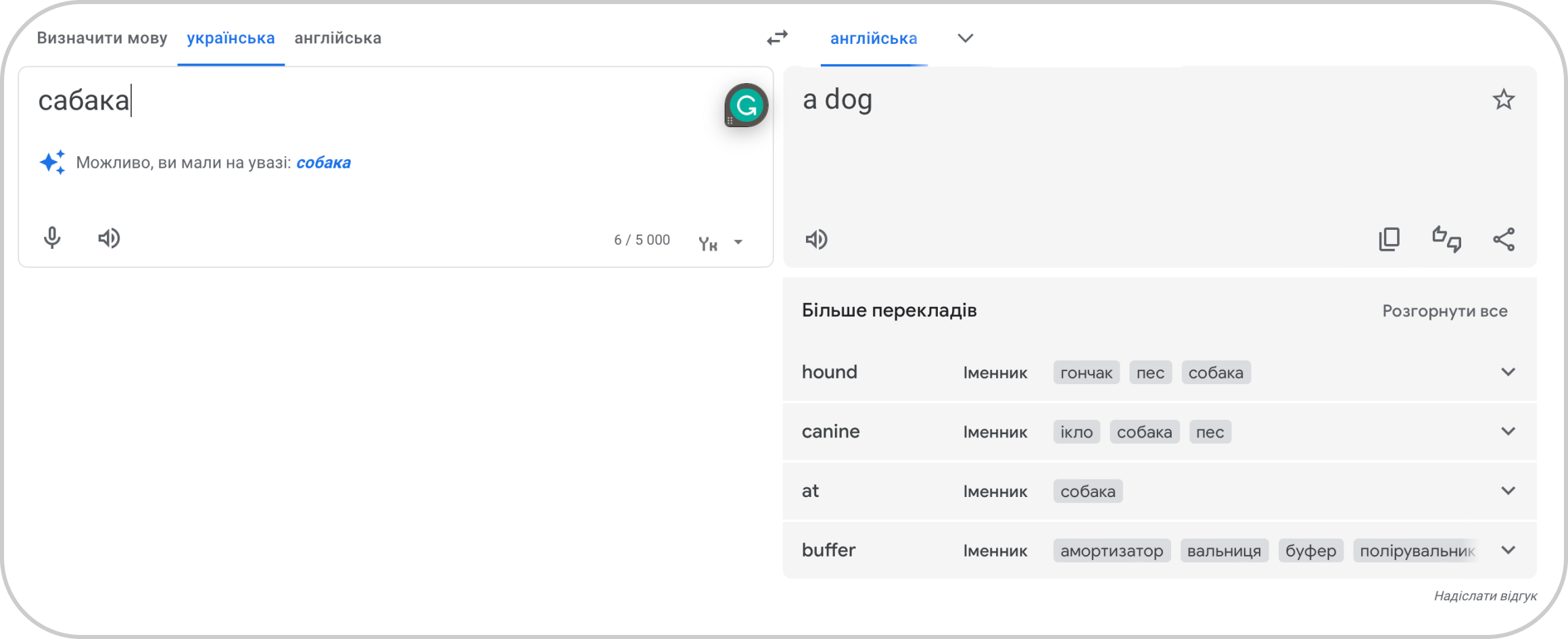The width and height of the screenshot is (1568, 639).
Task: Accept suggested spelling собака
Action: [324, 163]
